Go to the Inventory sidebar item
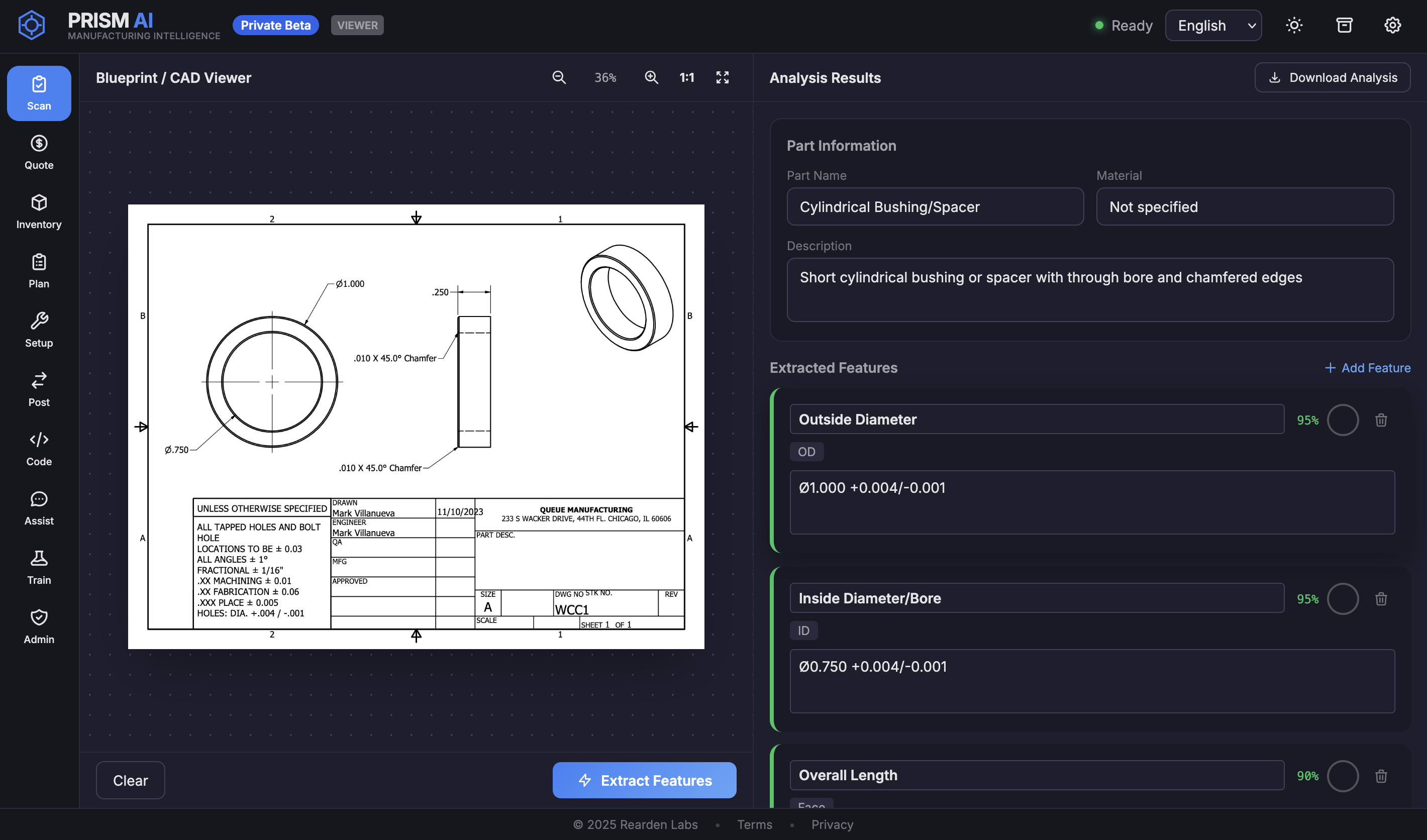 pyautogui.click(x=39, y=212)
